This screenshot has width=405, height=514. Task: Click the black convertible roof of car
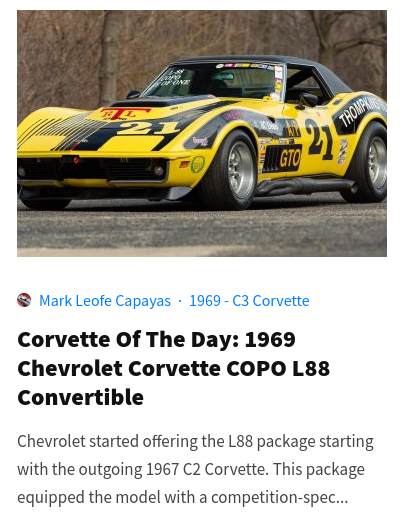pyautogui.click(x=263, y=63)
